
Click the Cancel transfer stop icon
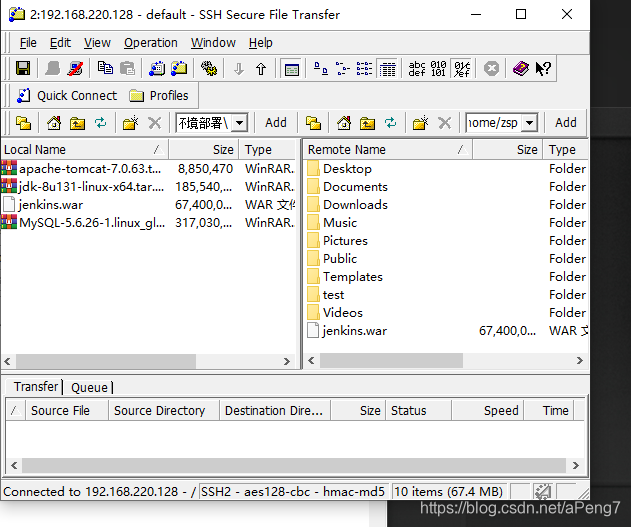491,68
